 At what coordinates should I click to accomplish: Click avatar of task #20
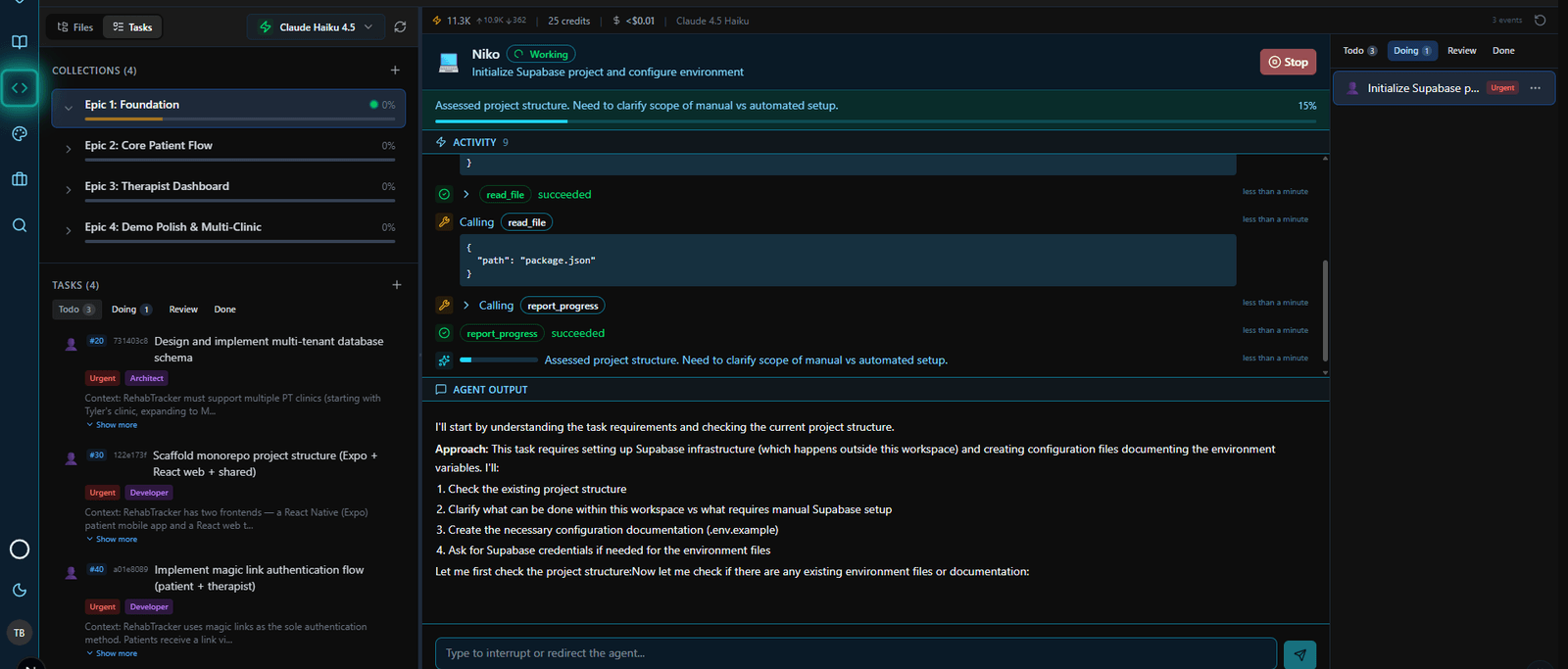coord(71,344)
